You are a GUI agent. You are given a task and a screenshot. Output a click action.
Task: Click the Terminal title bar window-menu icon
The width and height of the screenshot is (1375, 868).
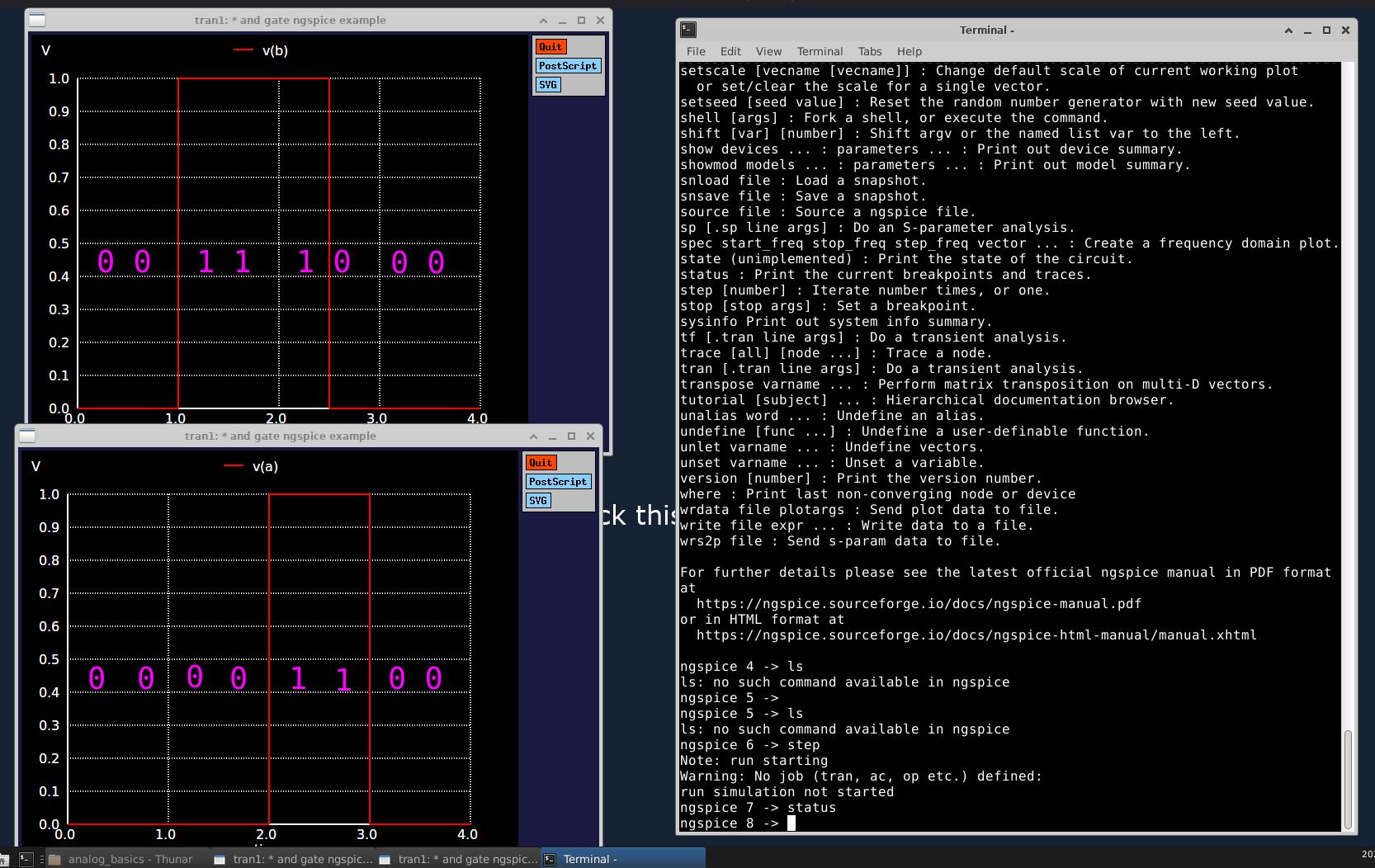click(688, 30)
